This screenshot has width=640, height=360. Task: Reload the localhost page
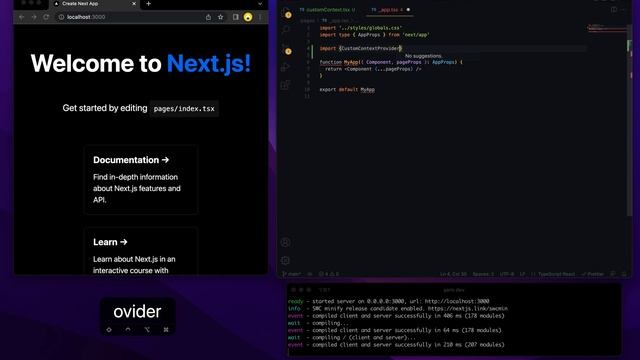point(46,17)
